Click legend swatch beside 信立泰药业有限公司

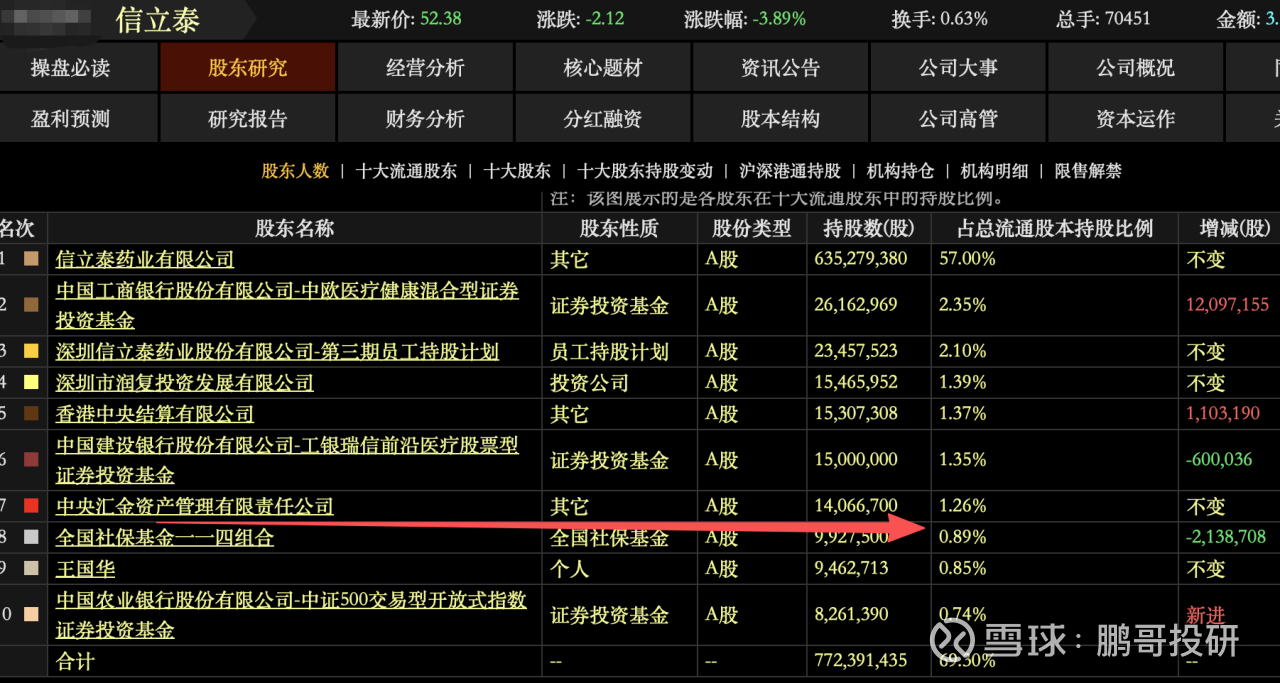click(x=31, y=259)
